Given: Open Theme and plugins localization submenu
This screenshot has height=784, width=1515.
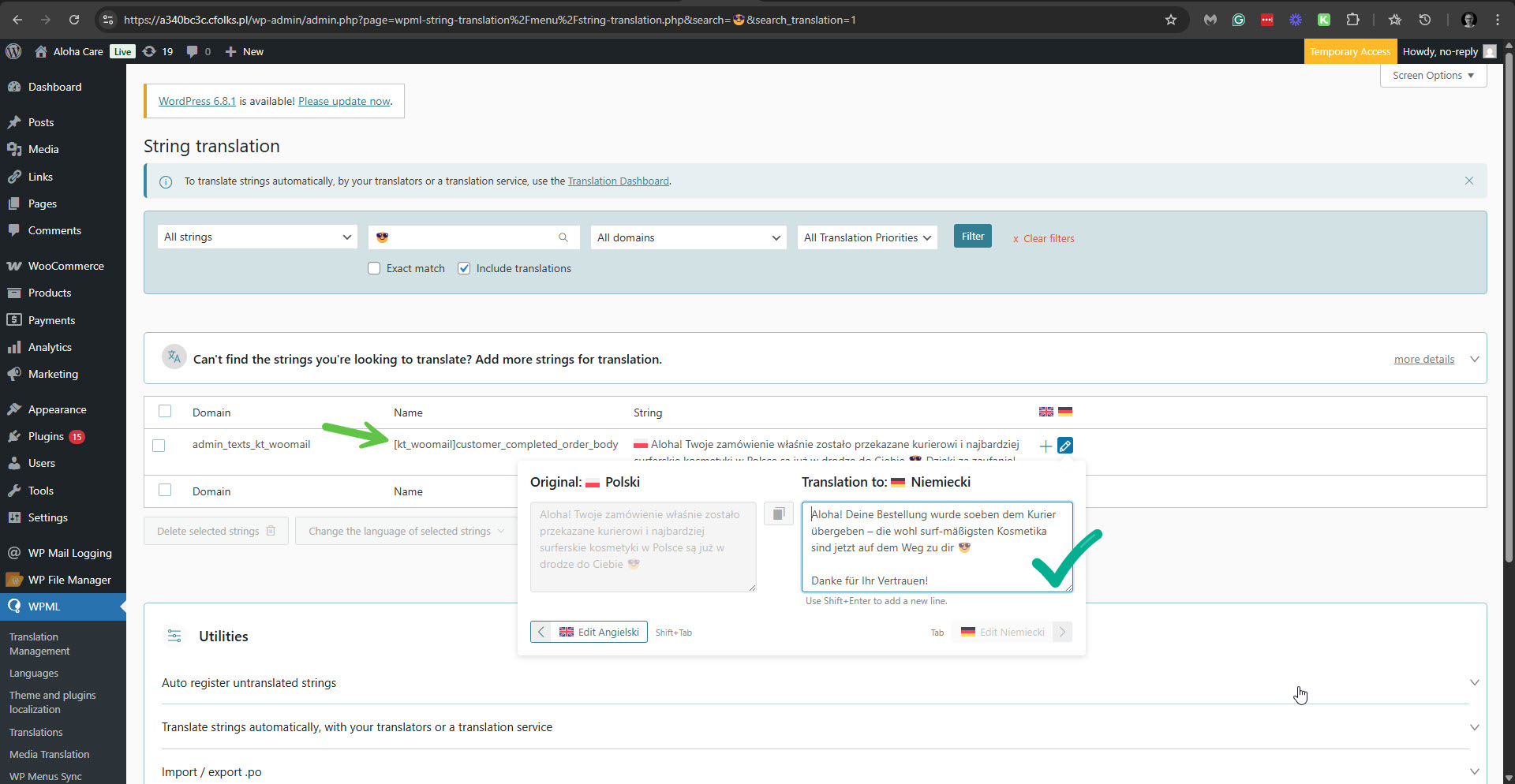Looking at the screenshot, I should [x=53, y=702].
